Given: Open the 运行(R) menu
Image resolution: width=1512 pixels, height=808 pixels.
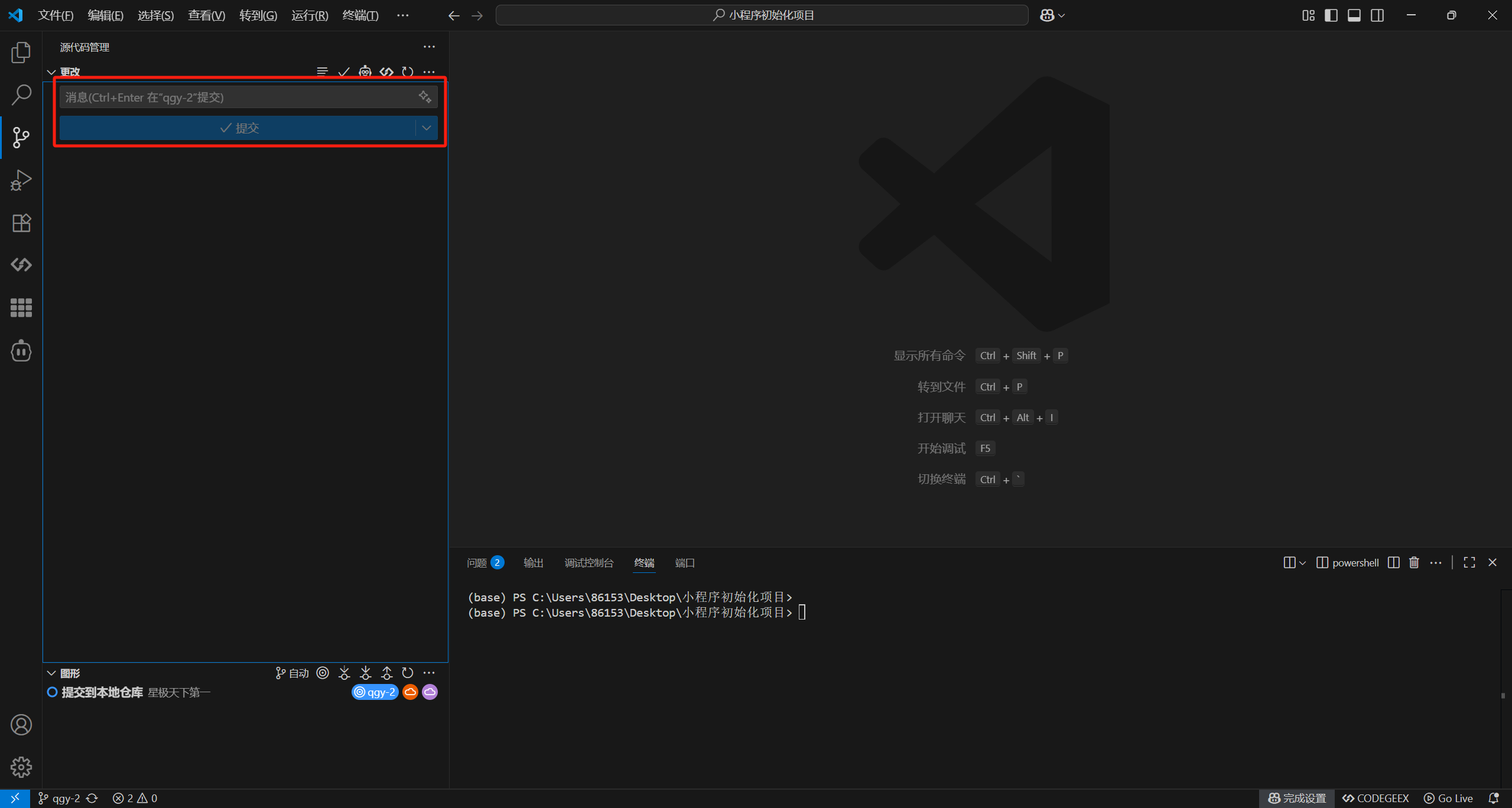Looking at the screenshot, I should pyautogui.click(x=310, y=15).
